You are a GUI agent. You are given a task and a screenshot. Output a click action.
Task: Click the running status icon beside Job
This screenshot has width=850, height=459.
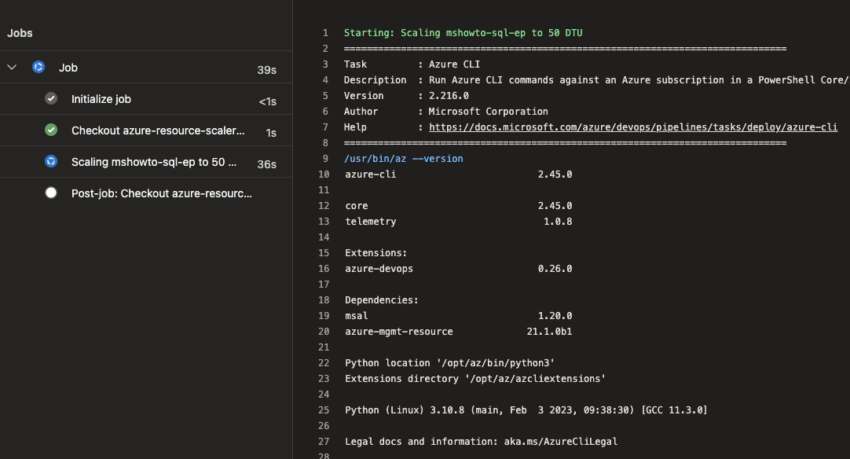click(x=38, y=68)
